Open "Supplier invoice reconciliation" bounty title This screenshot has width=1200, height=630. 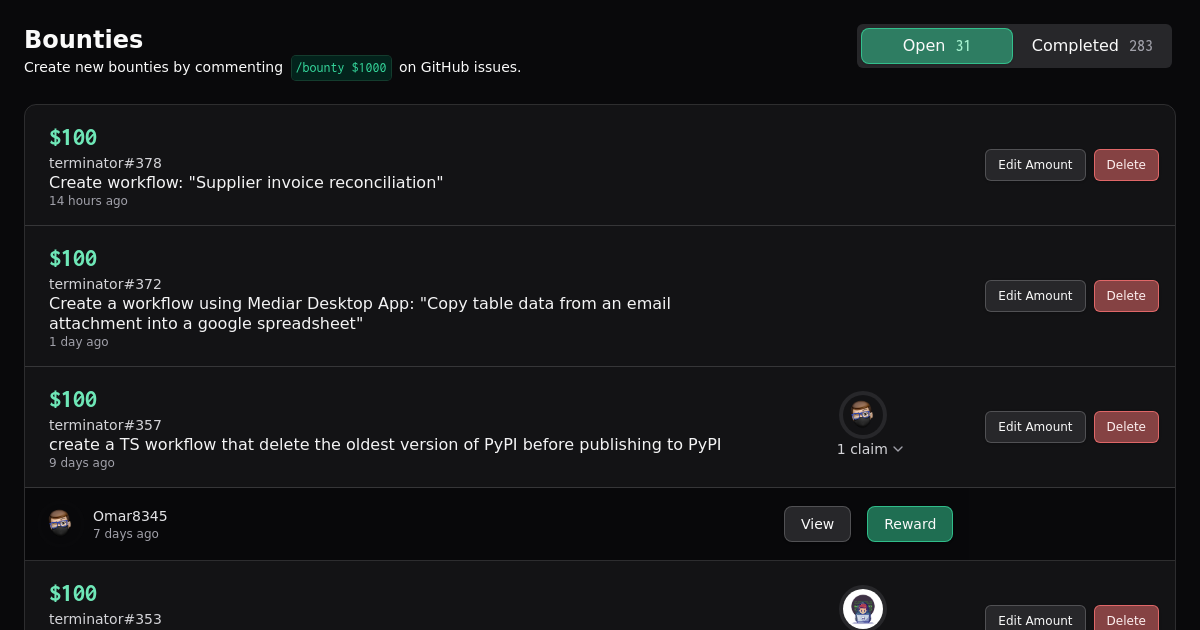[246, 183]
